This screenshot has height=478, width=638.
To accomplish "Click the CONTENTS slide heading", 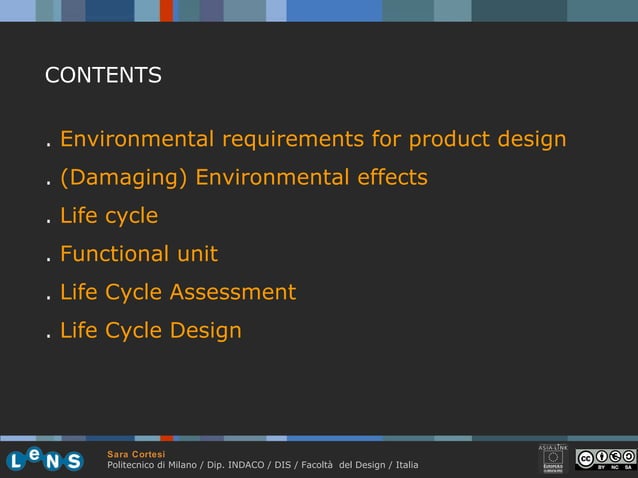I will 103,75.
